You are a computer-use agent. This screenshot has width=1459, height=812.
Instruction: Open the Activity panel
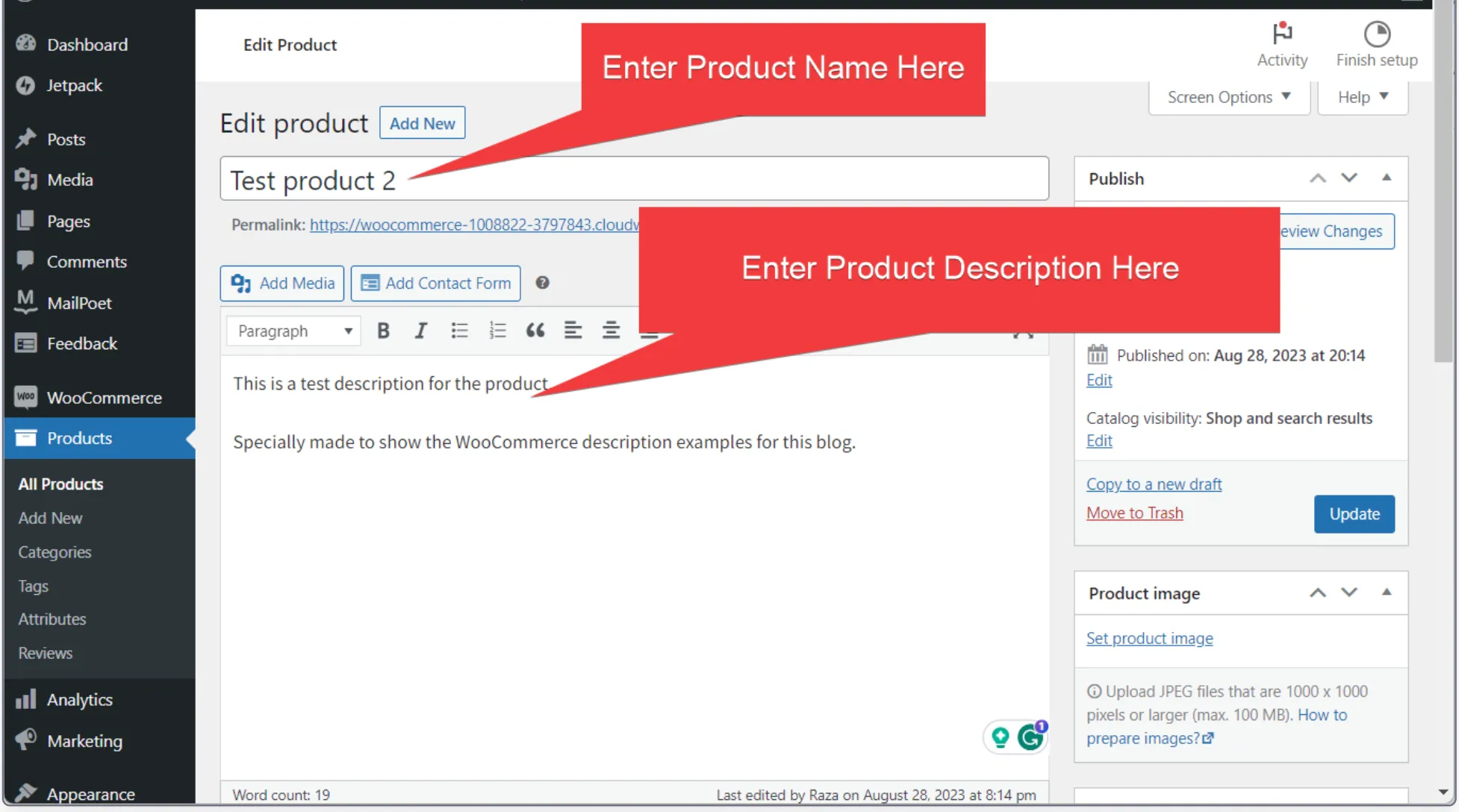(x=1282, y=45)
